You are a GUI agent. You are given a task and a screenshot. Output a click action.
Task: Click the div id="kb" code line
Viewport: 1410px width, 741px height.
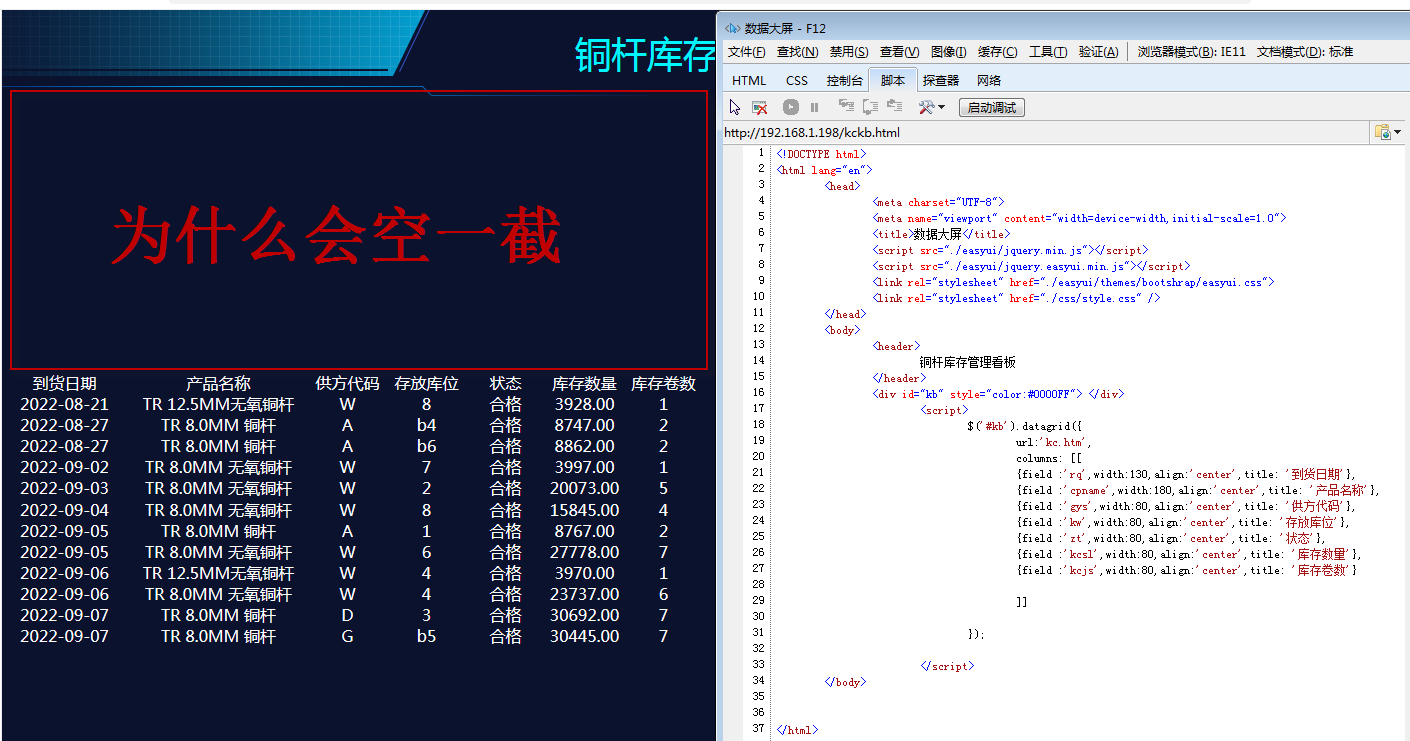(x=998, y=394)
